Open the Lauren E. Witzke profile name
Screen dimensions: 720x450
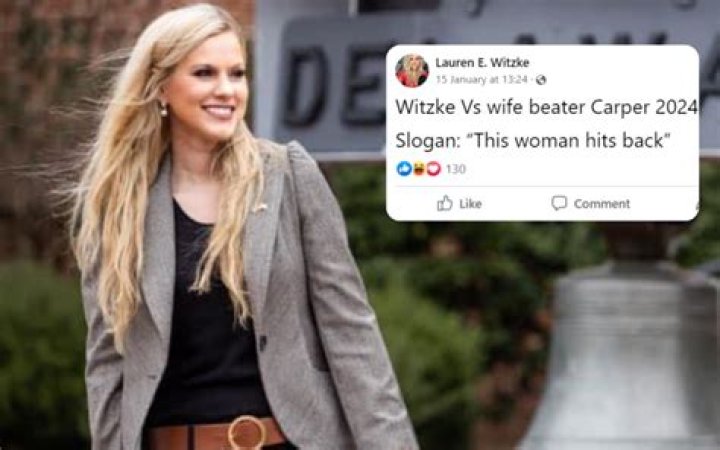[482, 62]
